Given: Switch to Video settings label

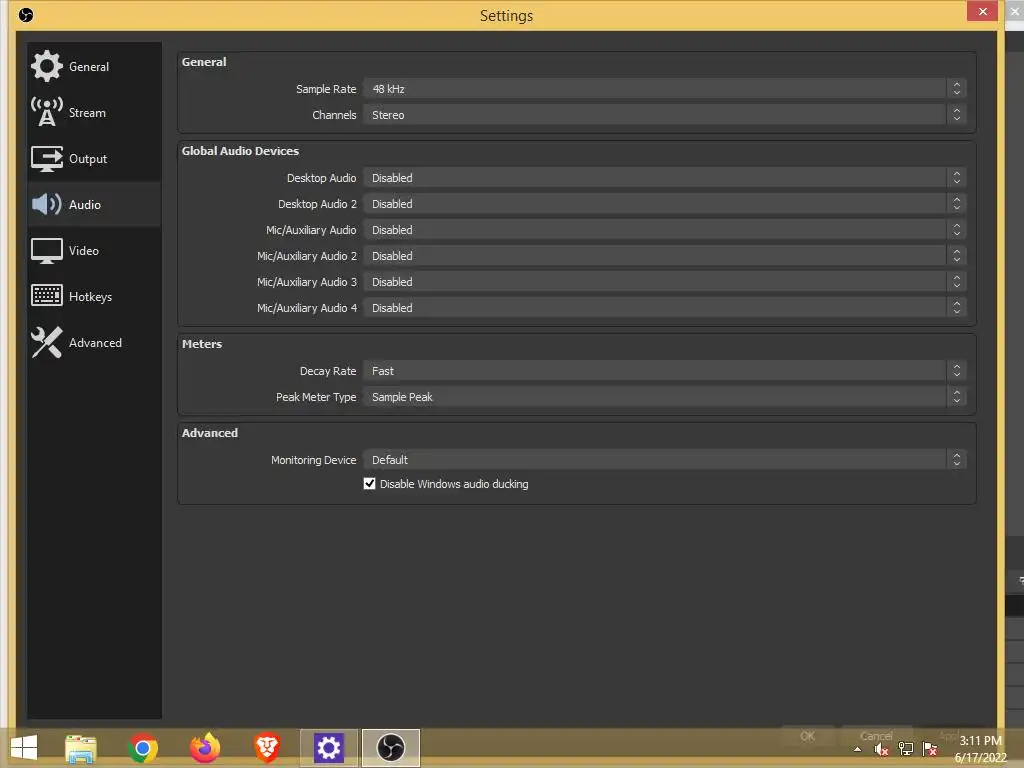Looking at the screenshot, I should pos(84,251).
